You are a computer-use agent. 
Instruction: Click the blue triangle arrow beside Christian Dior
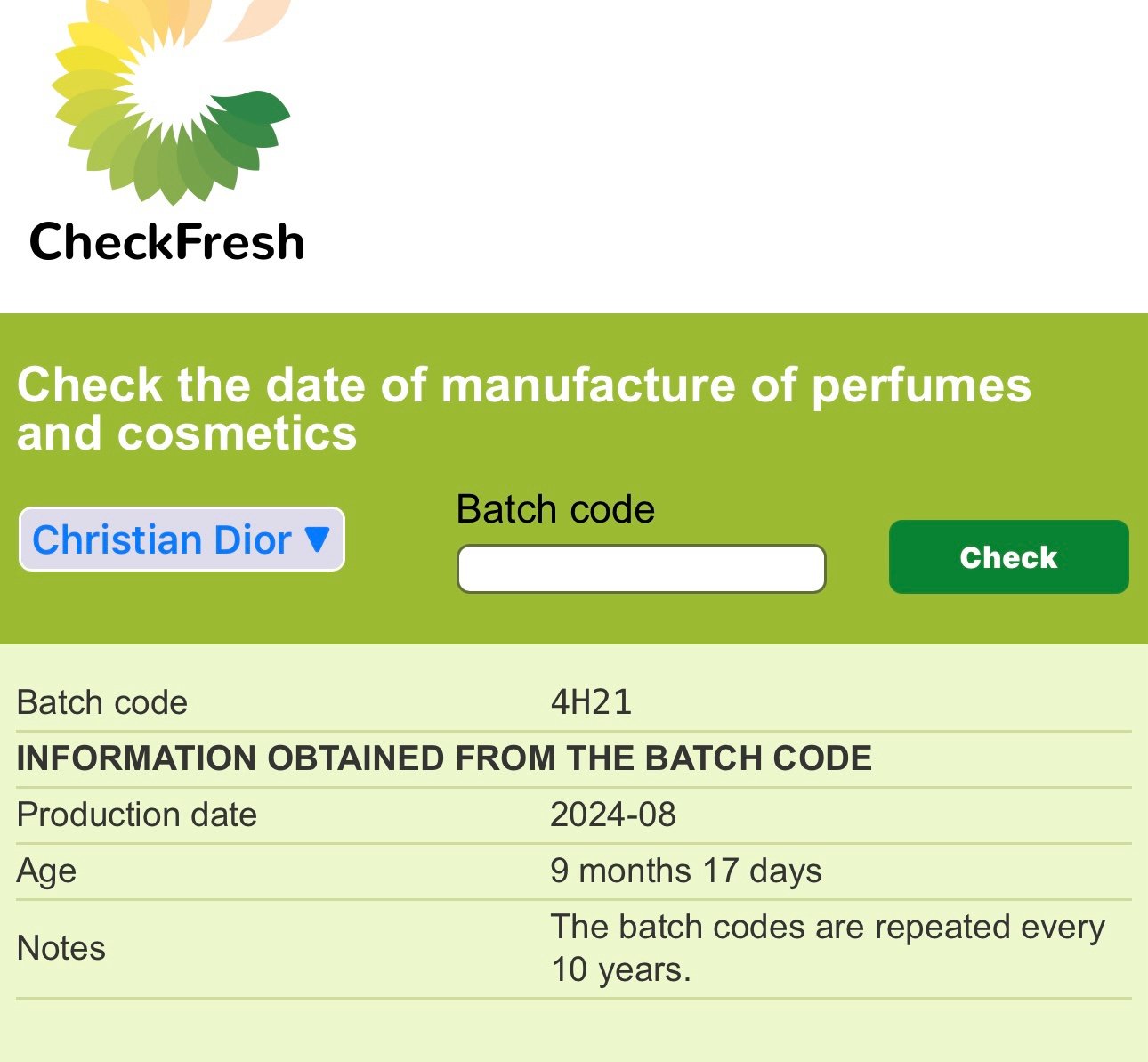click(317, 539)
